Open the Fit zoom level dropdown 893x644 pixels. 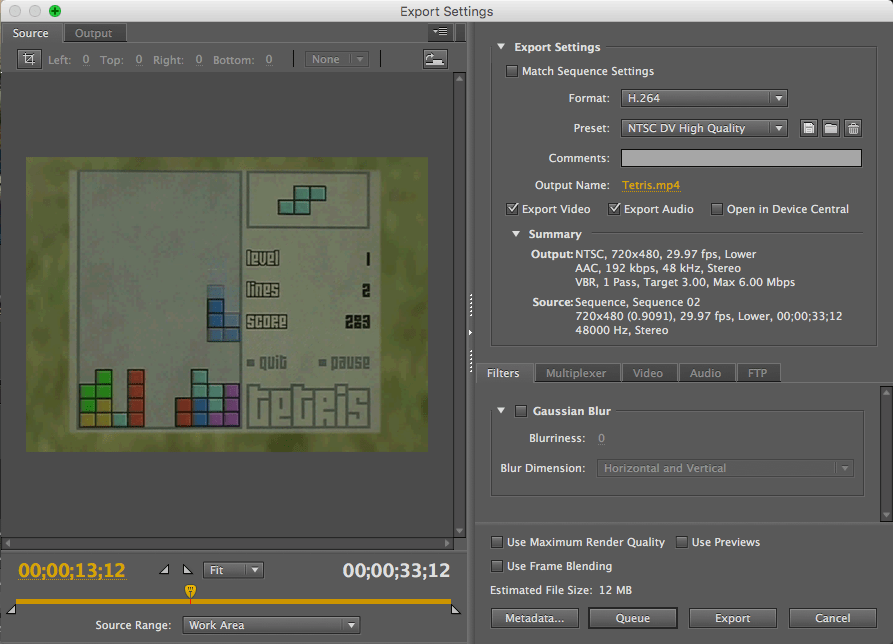click(x=234, y=570)
